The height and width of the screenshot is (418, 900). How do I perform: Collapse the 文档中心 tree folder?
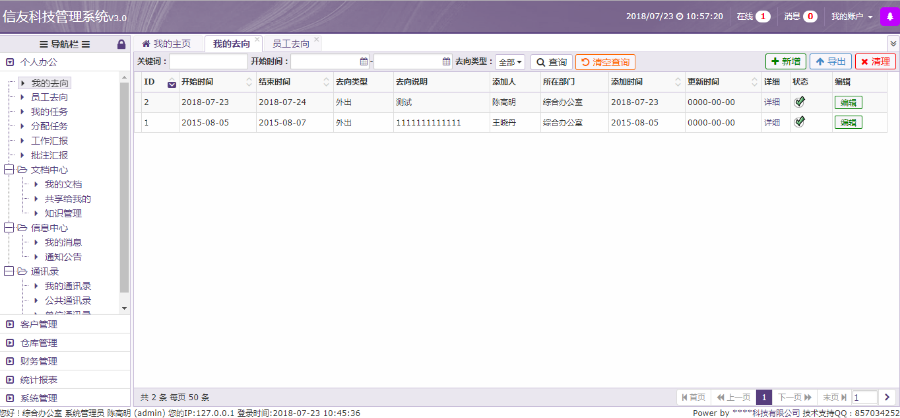9,169
